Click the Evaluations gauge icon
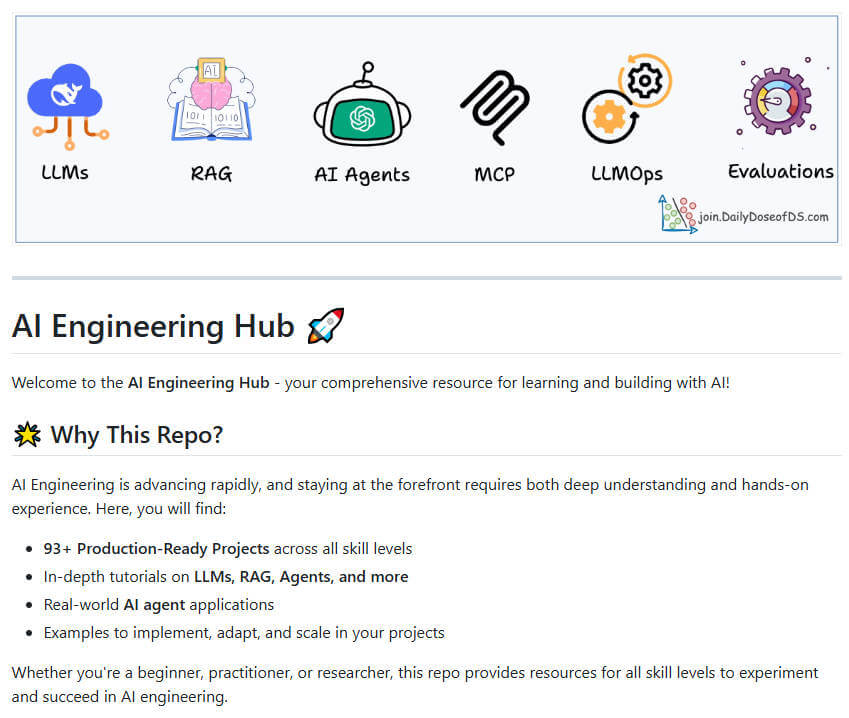Image resolution: width=849 pixels, height=718 pixels. [779, 98]
